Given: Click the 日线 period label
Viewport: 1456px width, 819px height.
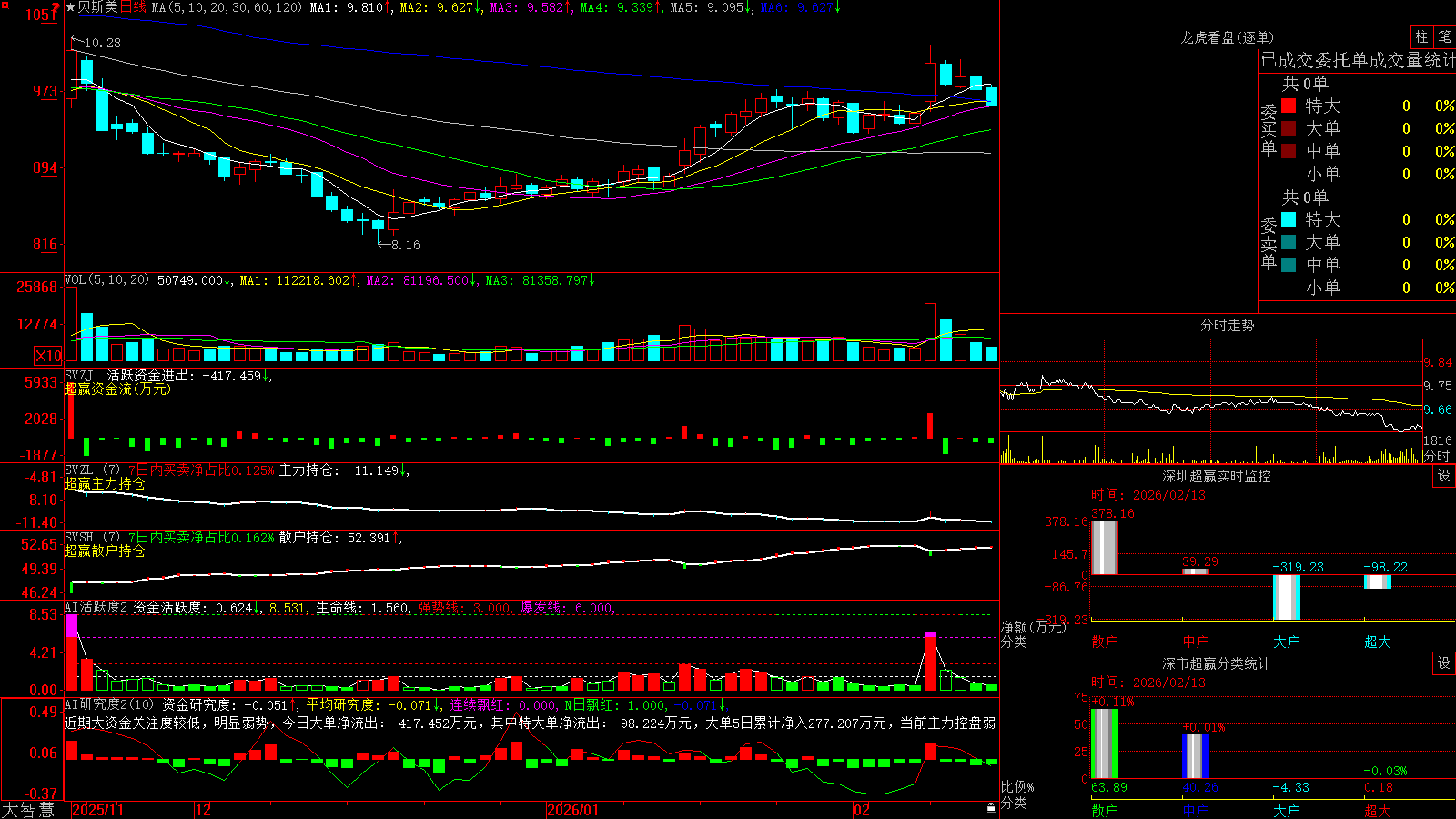Looking at the screenshot, I should (x=132, y=7).
